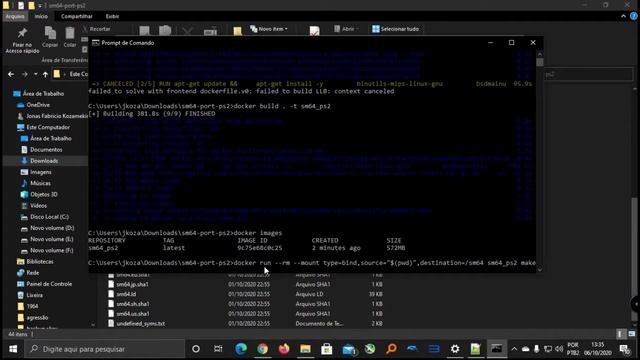Click the Copiar icon in ribbon
Image resolution: width=640 pixels, height=360 pixels.
point(50,33)
